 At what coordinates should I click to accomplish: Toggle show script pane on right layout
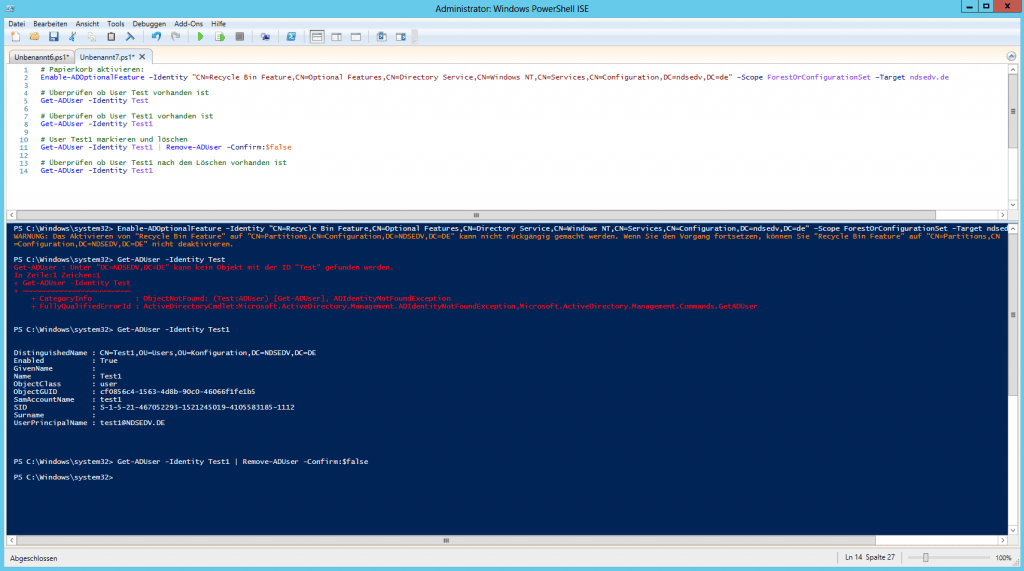(335, 36)
